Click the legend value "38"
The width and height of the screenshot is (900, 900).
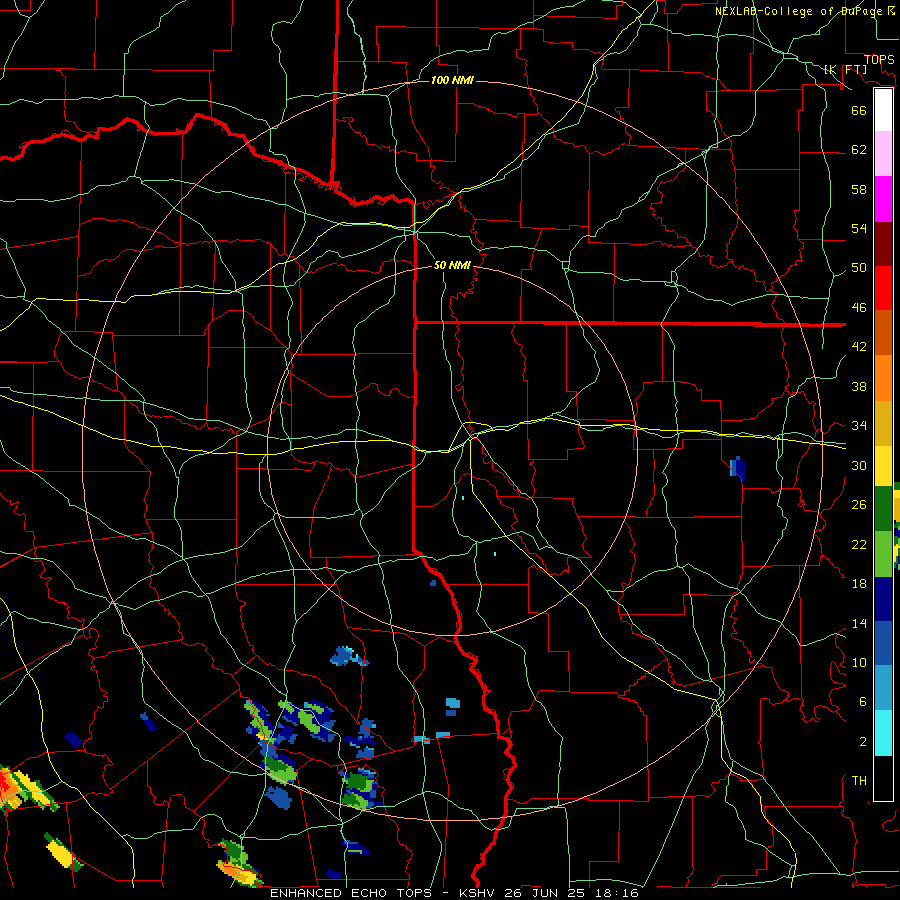coord(859,386)
